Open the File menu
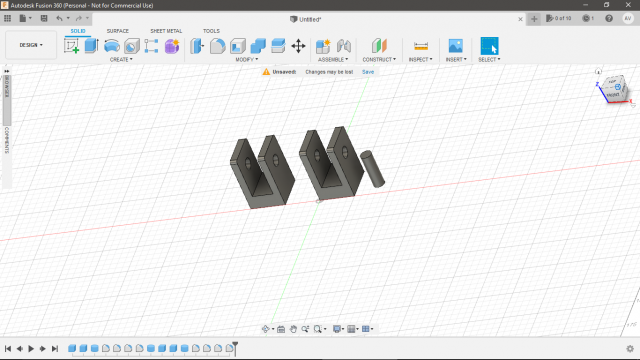This screenshot has height=360, width=640. (25, 18)
